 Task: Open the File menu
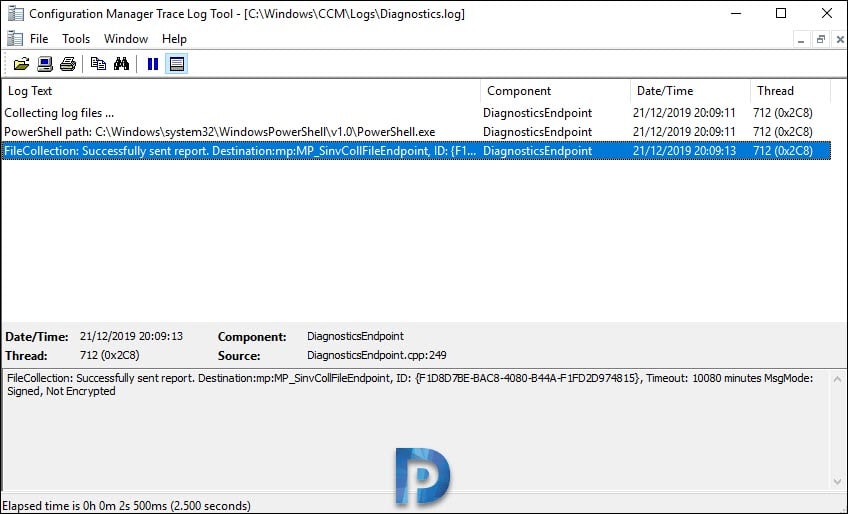39,39
